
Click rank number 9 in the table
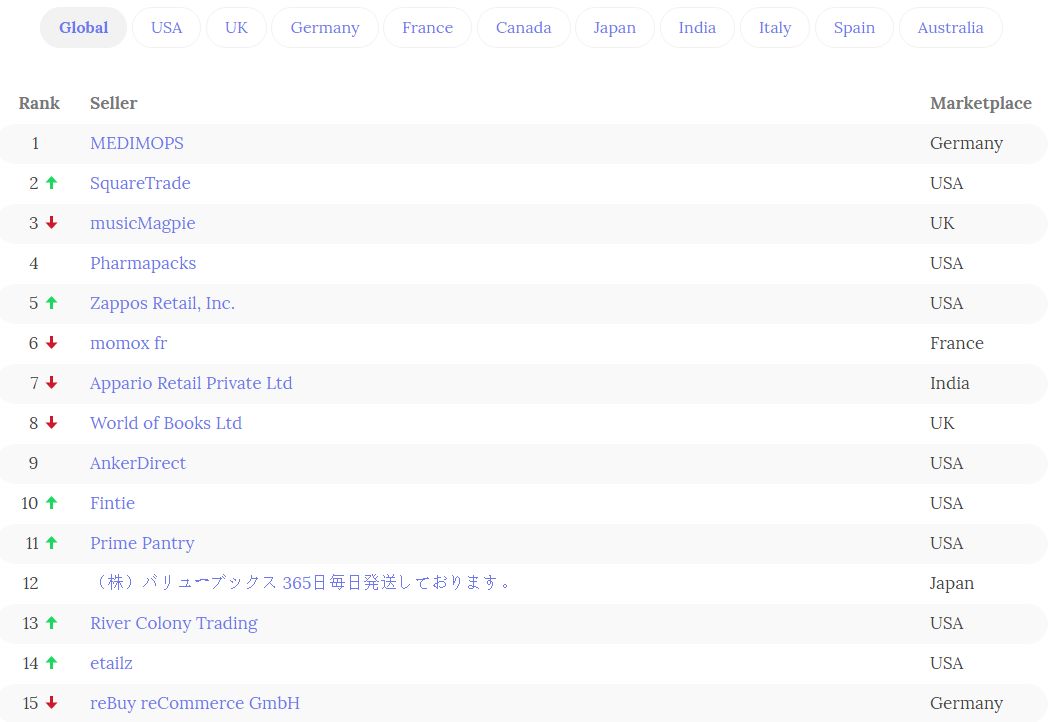(33, 463)
